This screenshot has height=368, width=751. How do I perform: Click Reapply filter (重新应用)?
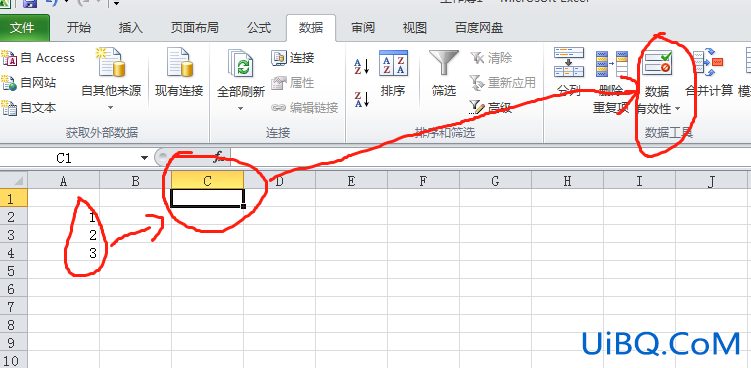502,83
